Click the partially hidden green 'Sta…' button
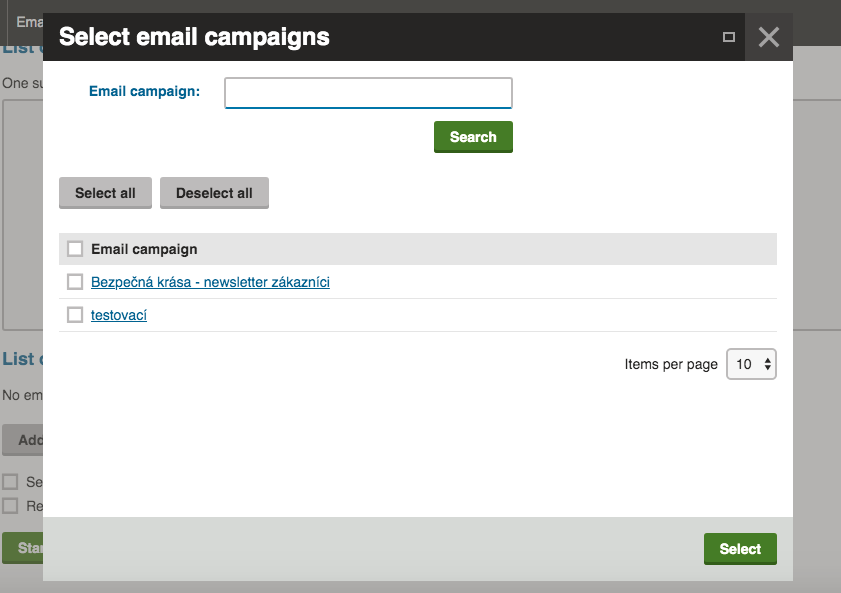Image resolution: width=841 pixels, height=593 pixels. (x=22, y=548)
